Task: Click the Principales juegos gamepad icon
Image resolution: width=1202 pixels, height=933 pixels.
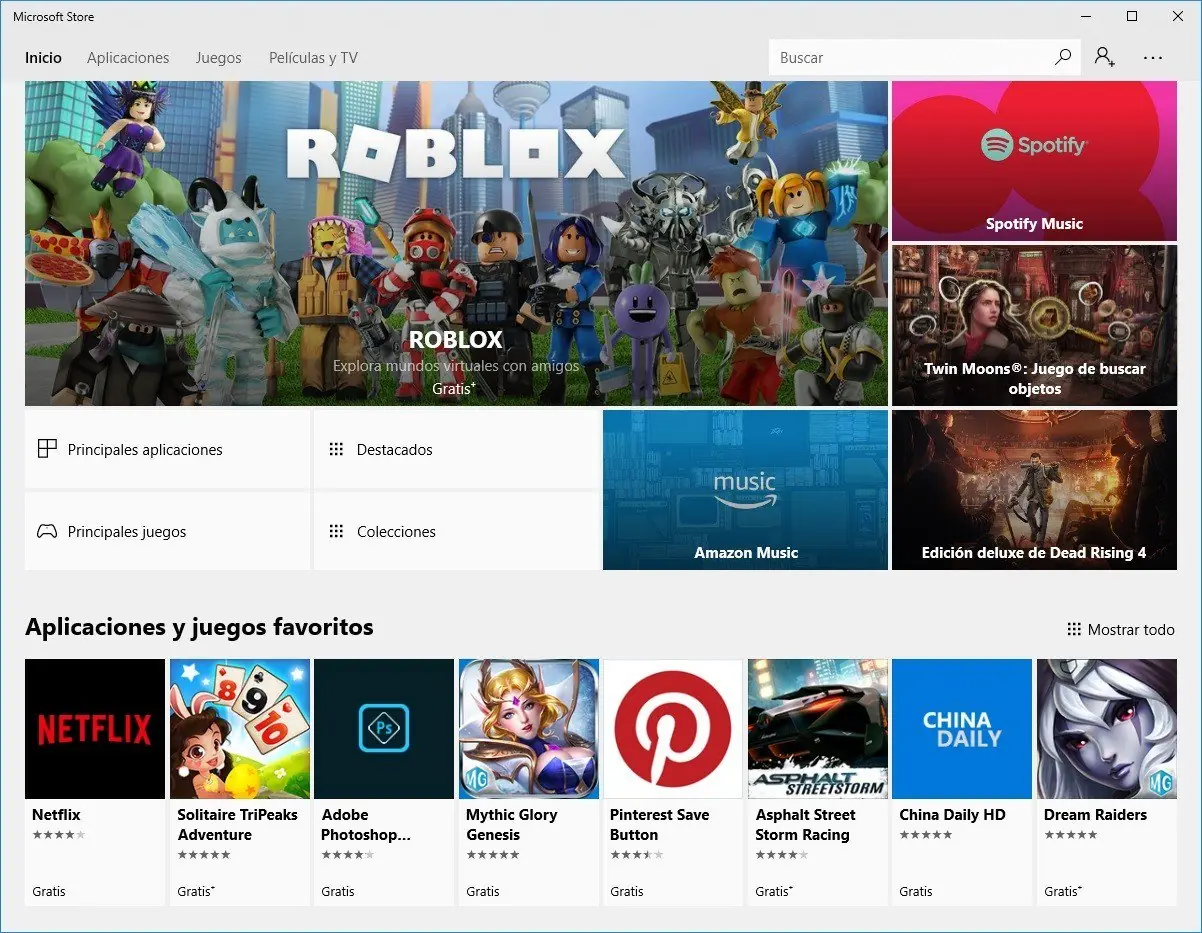Action: tap(47, 531)
